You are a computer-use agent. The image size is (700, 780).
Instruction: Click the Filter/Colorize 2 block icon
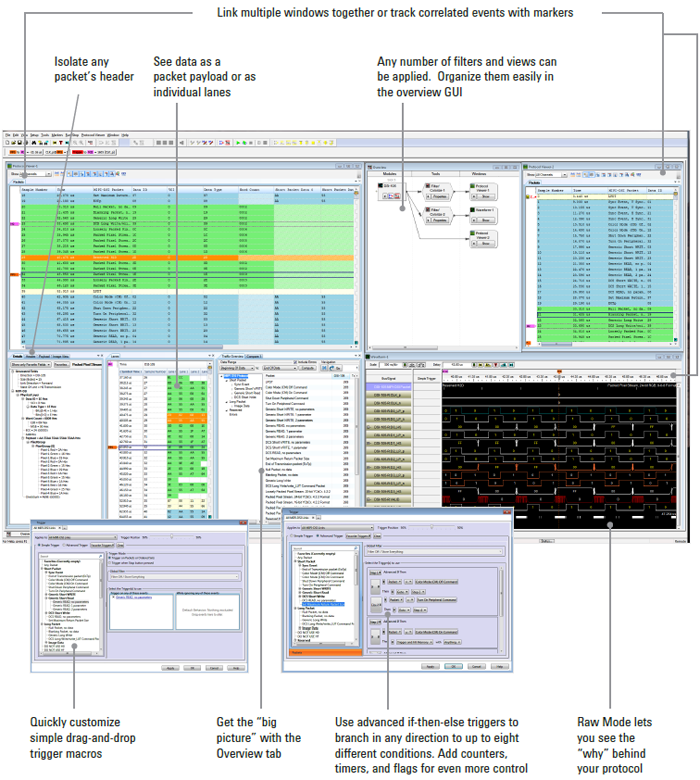pos(427,210)
